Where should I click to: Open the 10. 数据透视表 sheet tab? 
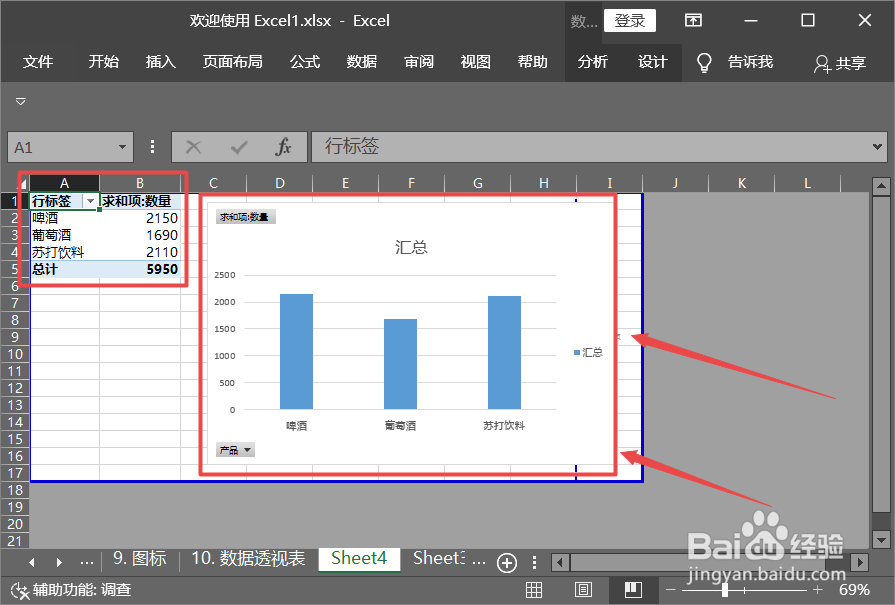point(250,560)
